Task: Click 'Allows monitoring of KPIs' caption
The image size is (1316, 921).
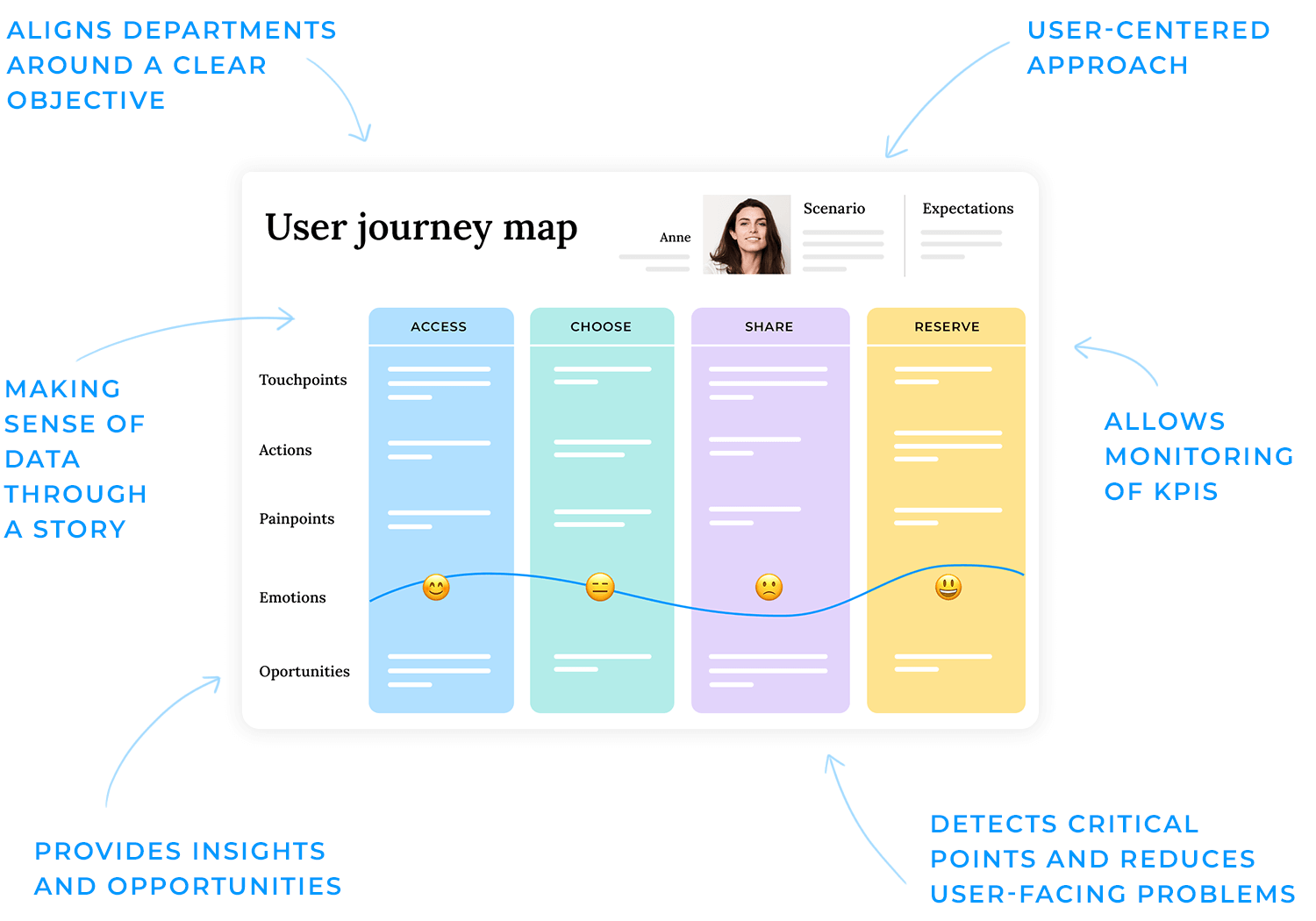Action: [1199, 456]
